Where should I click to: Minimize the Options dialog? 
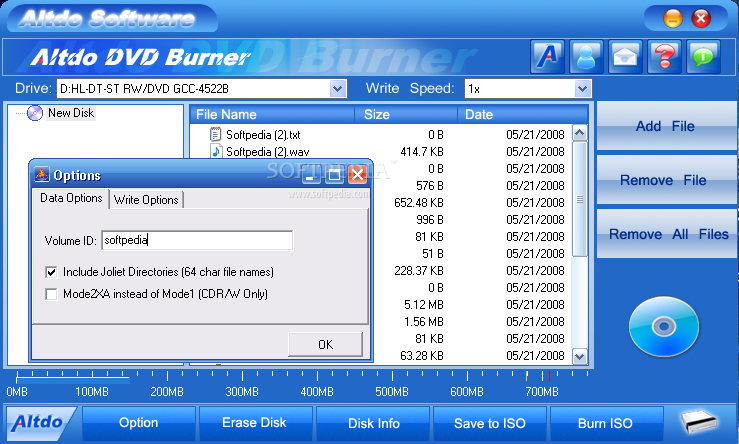tap(311, 175)
